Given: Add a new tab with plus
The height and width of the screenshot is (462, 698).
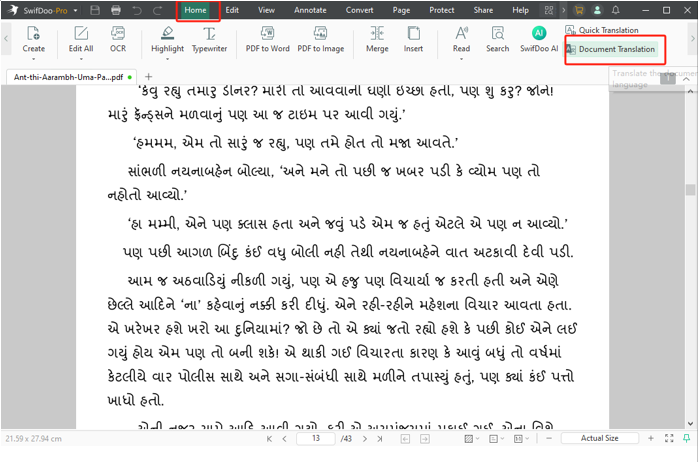Looking at the screenshot, I should pyautogui.click(x=149, y=77).
